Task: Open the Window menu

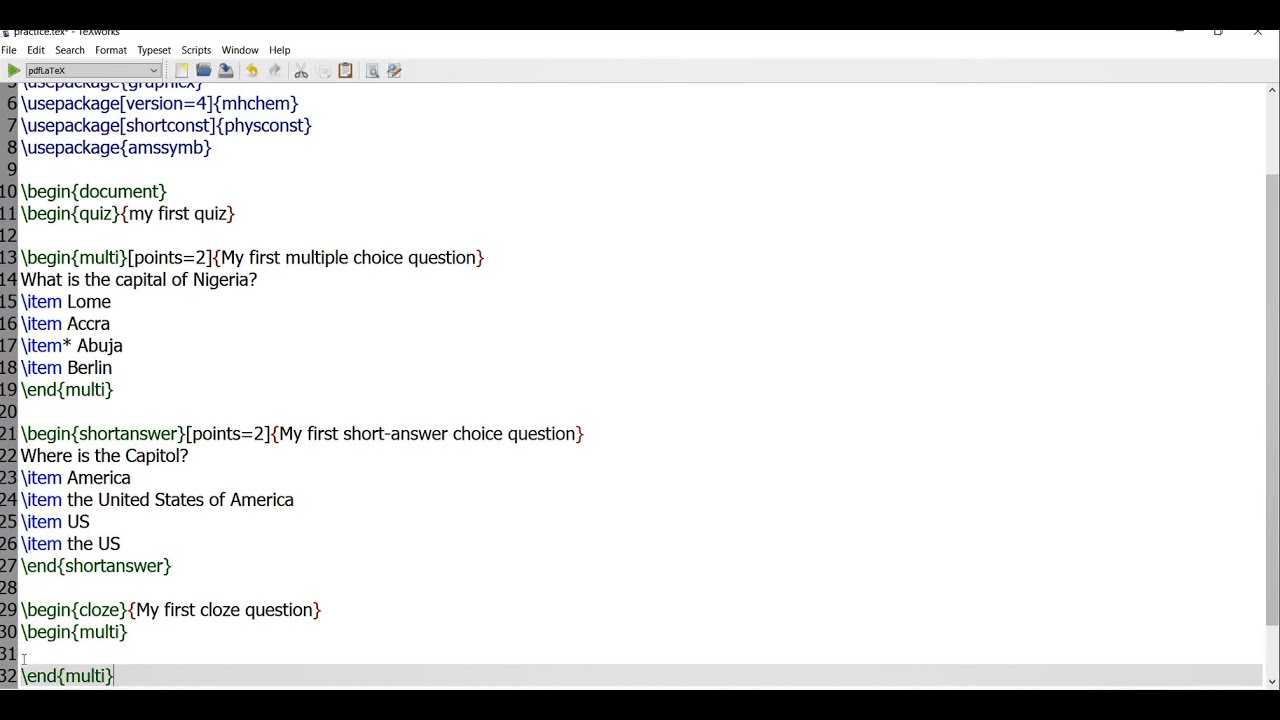Action: pyautogui.click(x=240, y=50)
